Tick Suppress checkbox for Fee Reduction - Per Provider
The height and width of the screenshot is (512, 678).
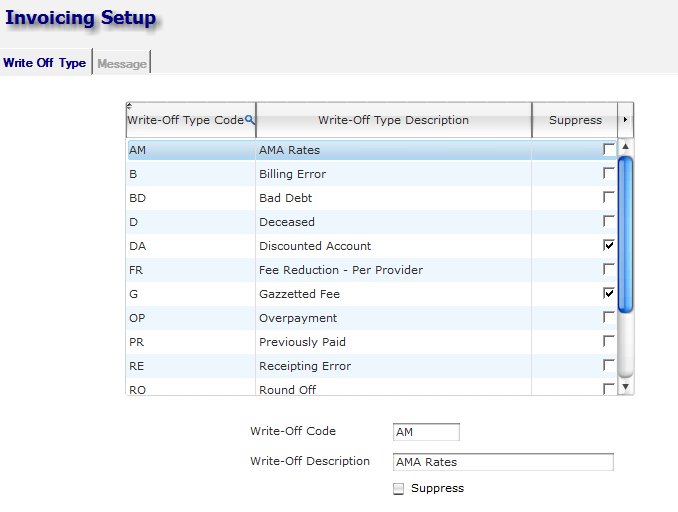click(x=609, y=269)
